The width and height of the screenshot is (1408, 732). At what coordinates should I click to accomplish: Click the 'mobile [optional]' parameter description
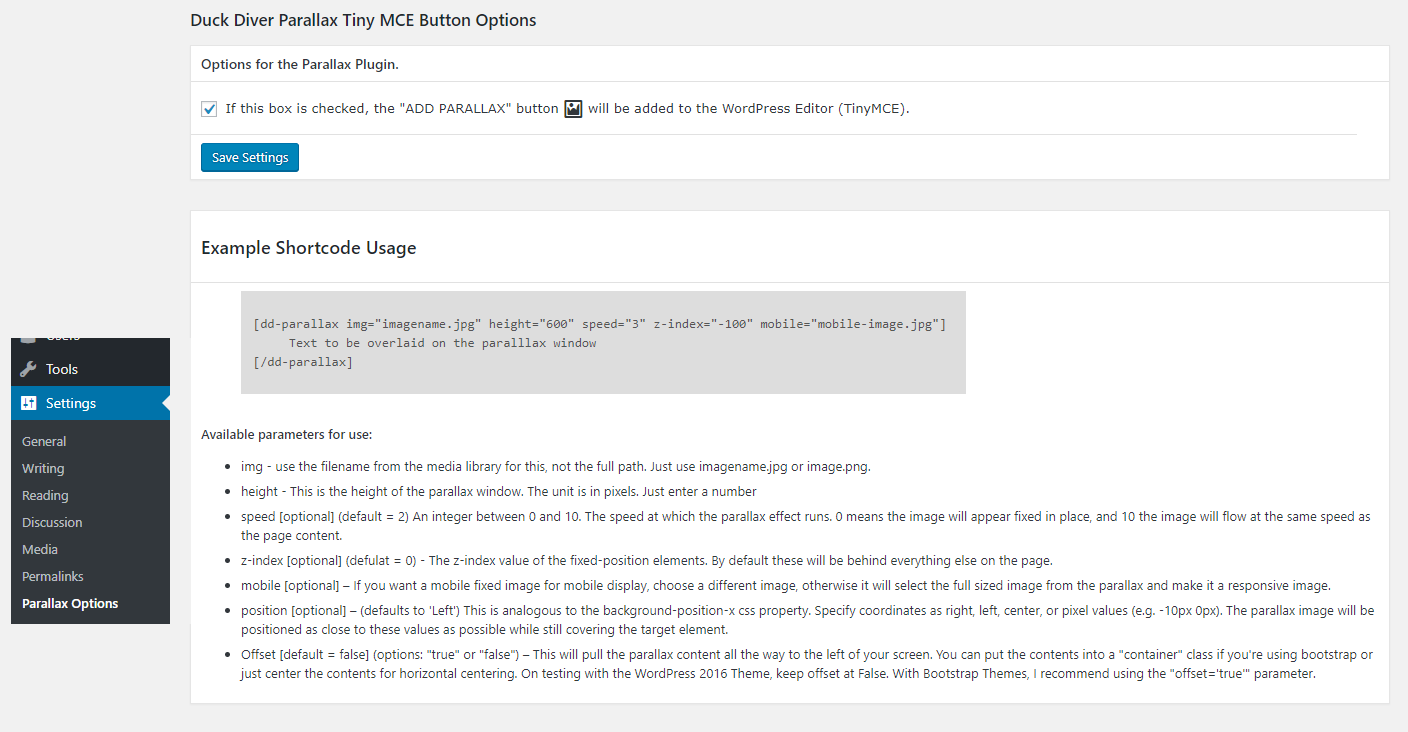(x=786, y=585)
